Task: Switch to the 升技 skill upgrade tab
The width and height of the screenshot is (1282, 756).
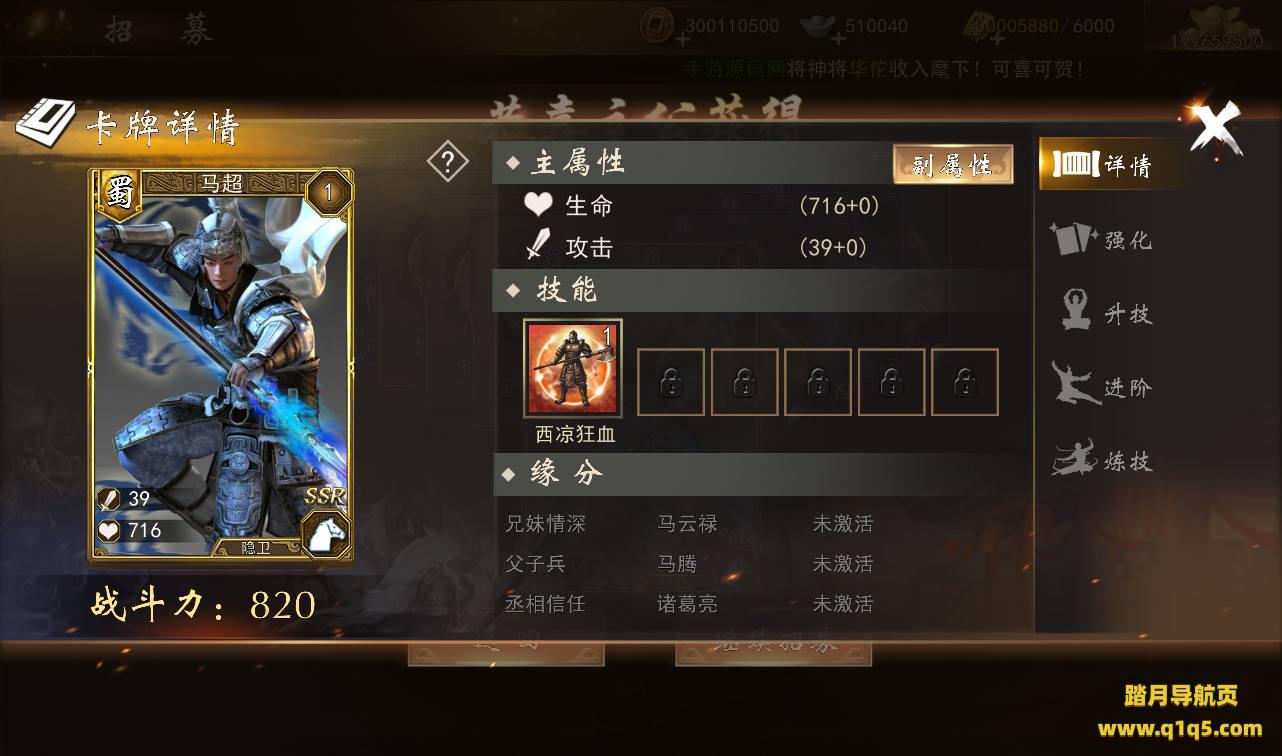Action: click(1102, 313)
